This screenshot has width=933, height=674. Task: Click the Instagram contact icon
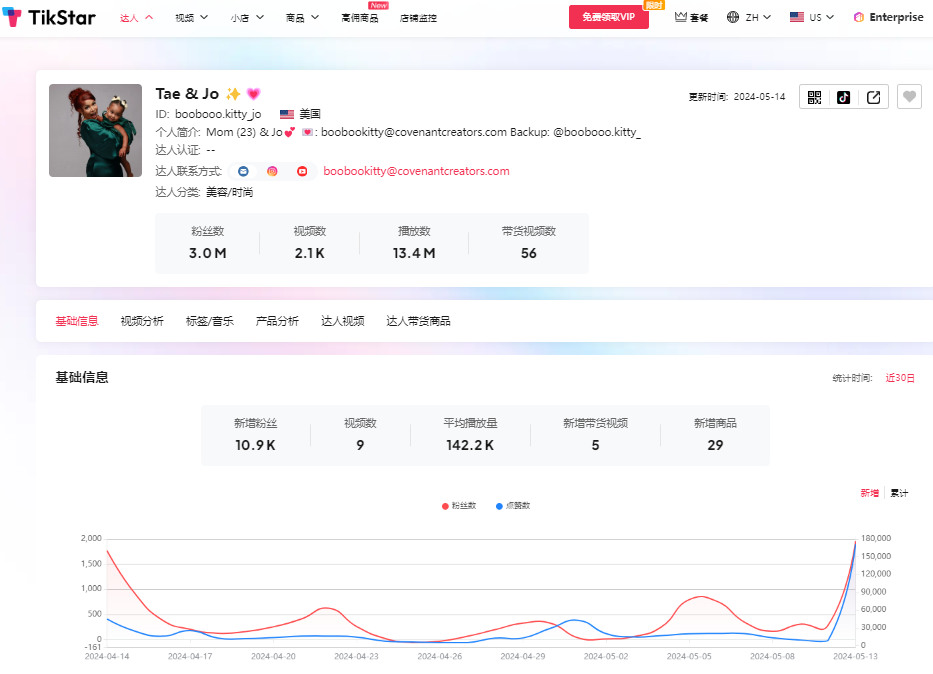271,171
